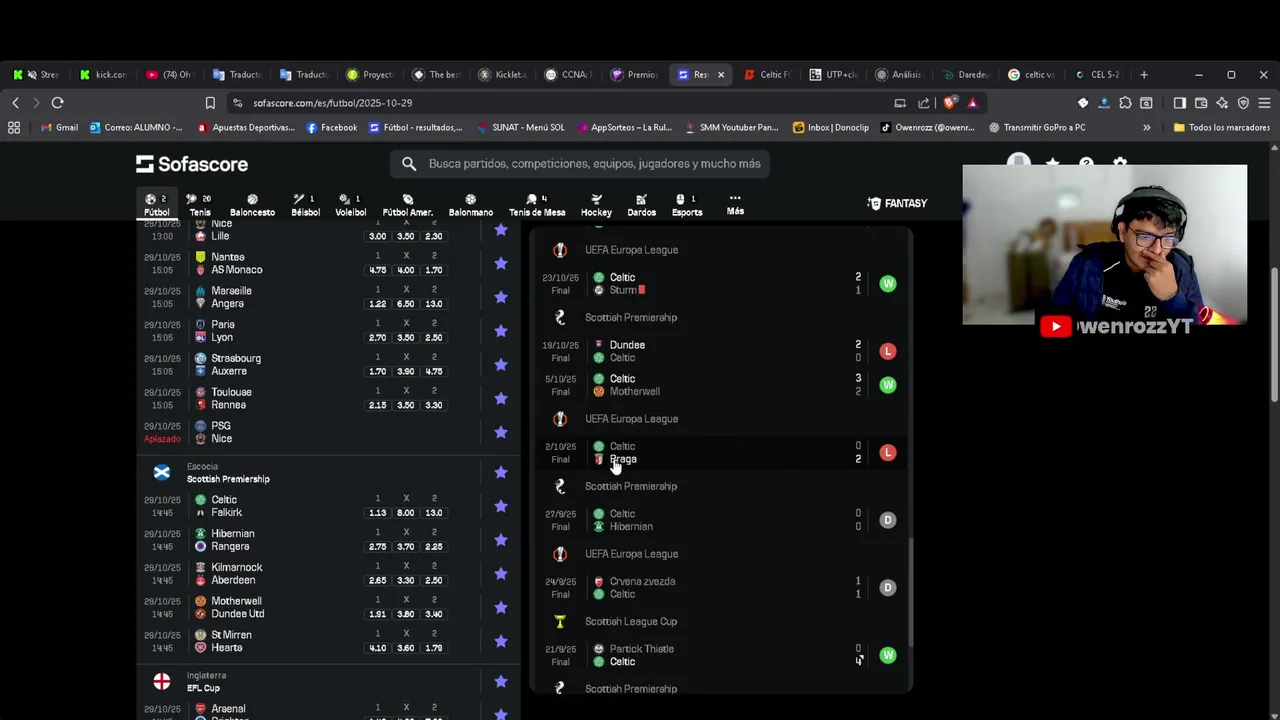Switch to the Daredevil browser tab
The width and height of the screenshot is (1280, 720).
(966, 75)
